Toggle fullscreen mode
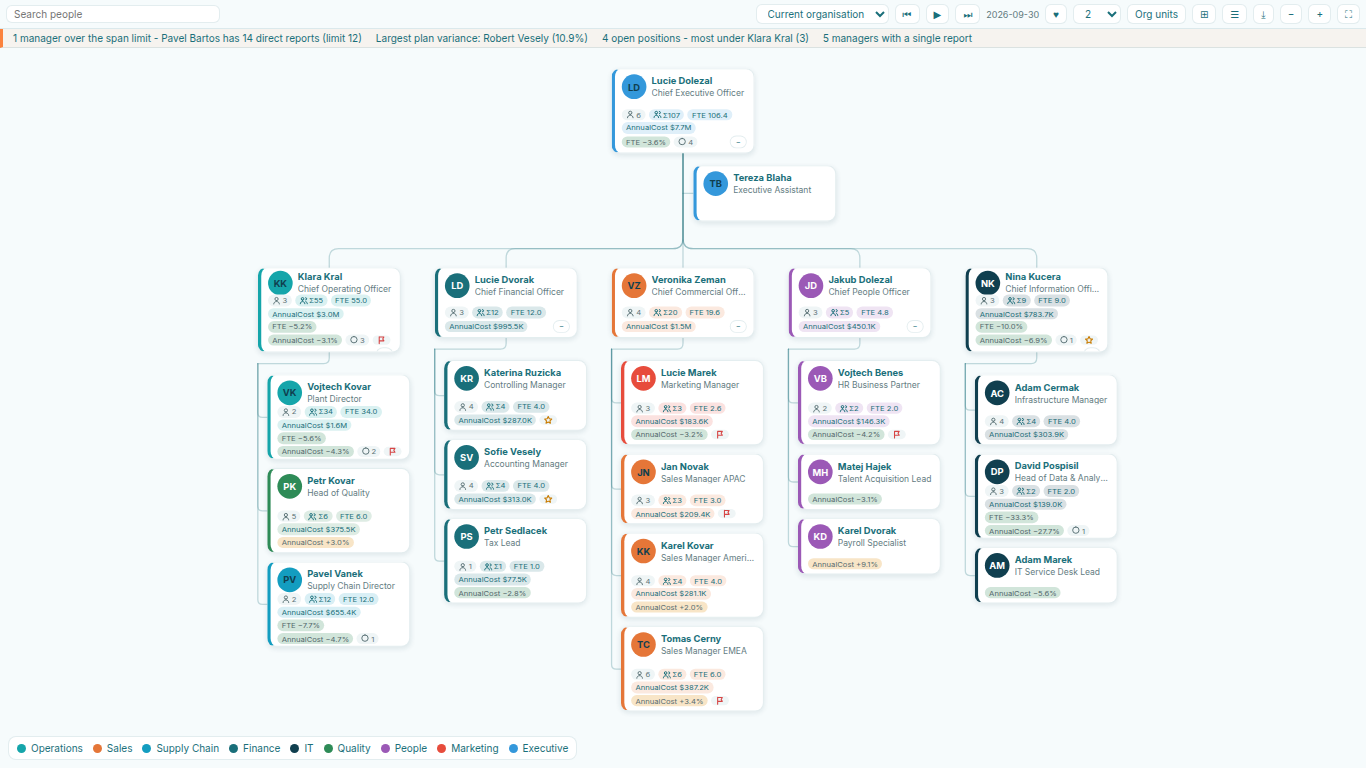The width and height of the screenshot is (1366, 768). point(1348,14)
